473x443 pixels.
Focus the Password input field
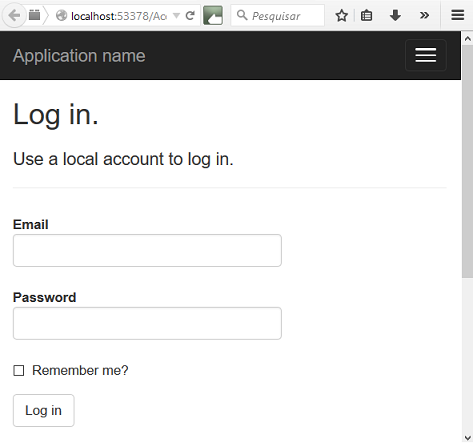click(x=147, y=323)
